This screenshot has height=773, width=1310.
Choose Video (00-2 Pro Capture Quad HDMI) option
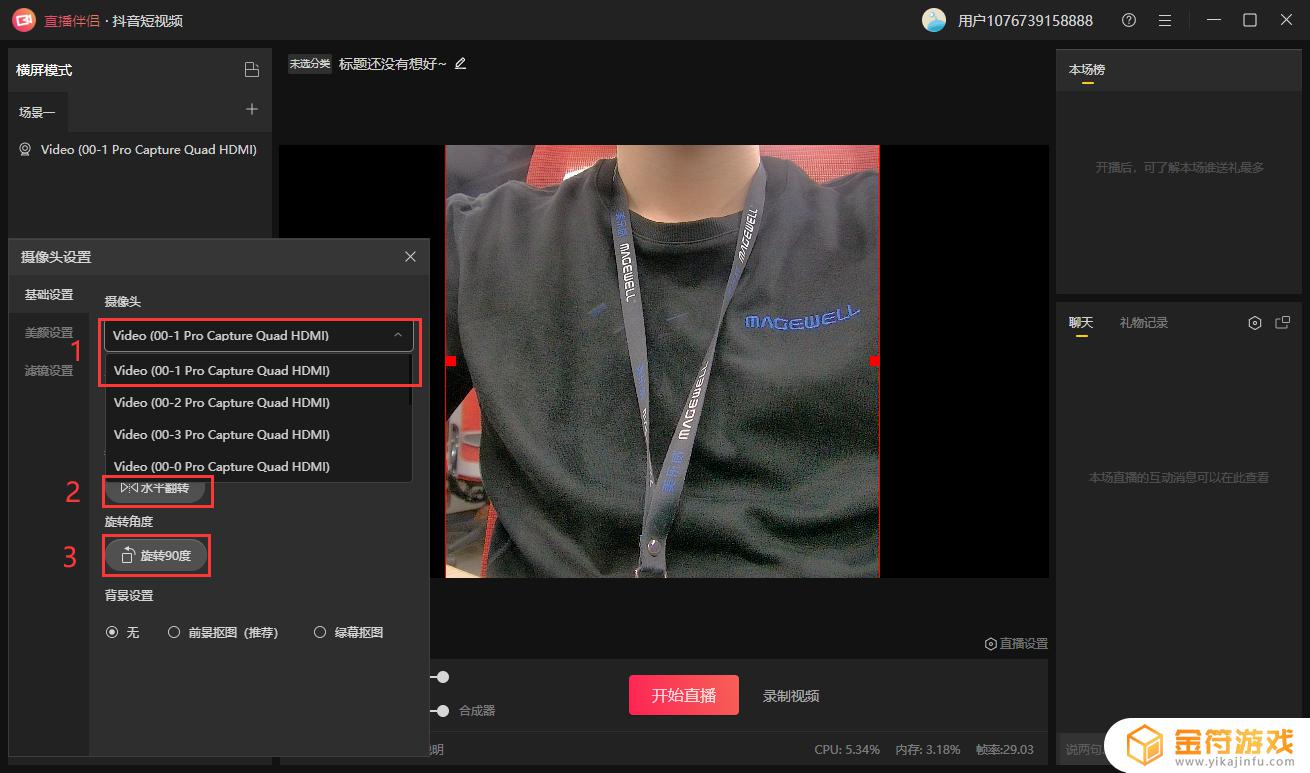point(259,402)
